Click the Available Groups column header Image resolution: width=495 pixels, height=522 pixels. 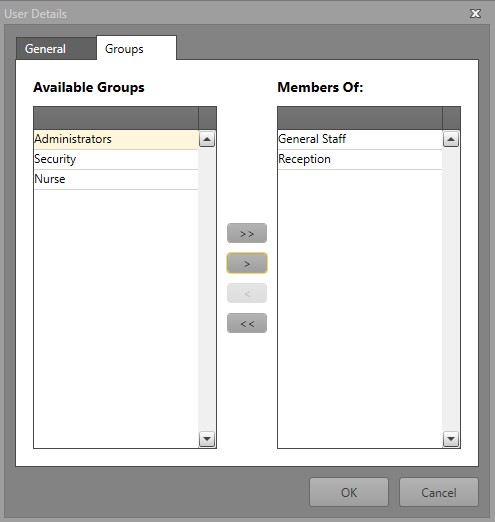click(116, 118)
